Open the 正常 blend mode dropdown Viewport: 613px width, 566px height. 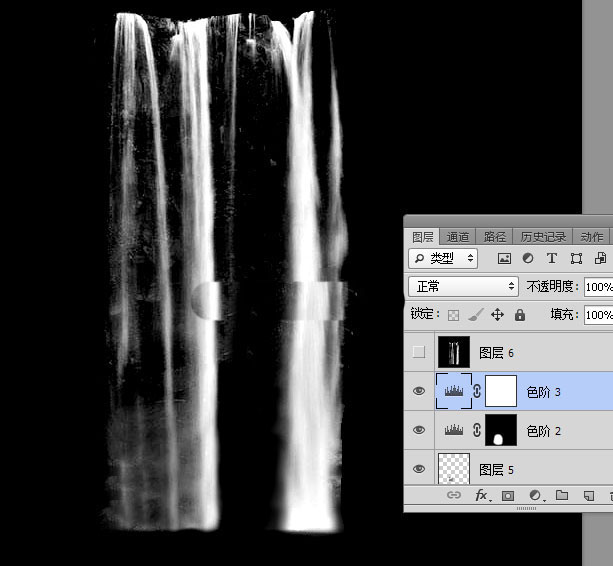464,287
